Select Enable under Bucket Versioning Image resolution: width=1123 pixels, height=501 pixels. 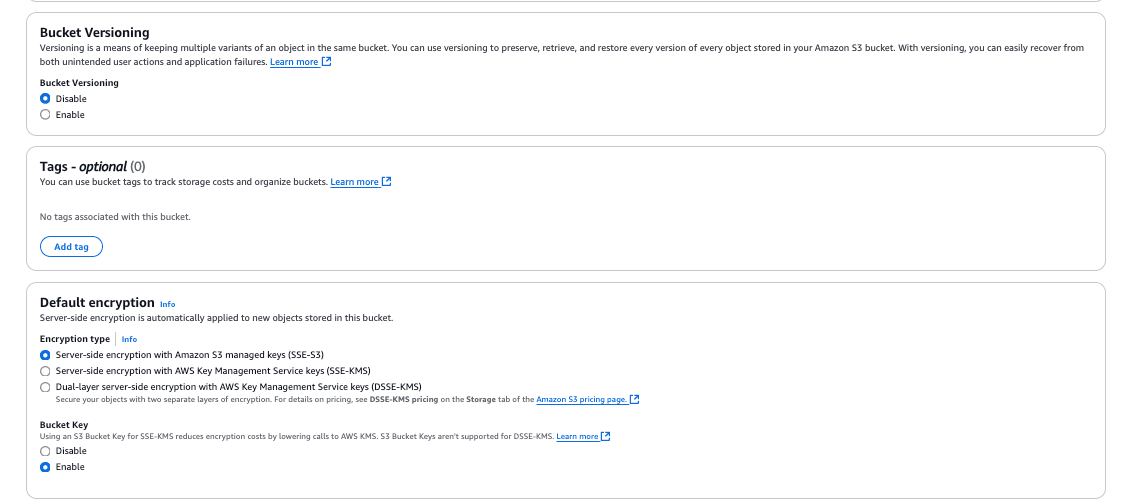45,115
